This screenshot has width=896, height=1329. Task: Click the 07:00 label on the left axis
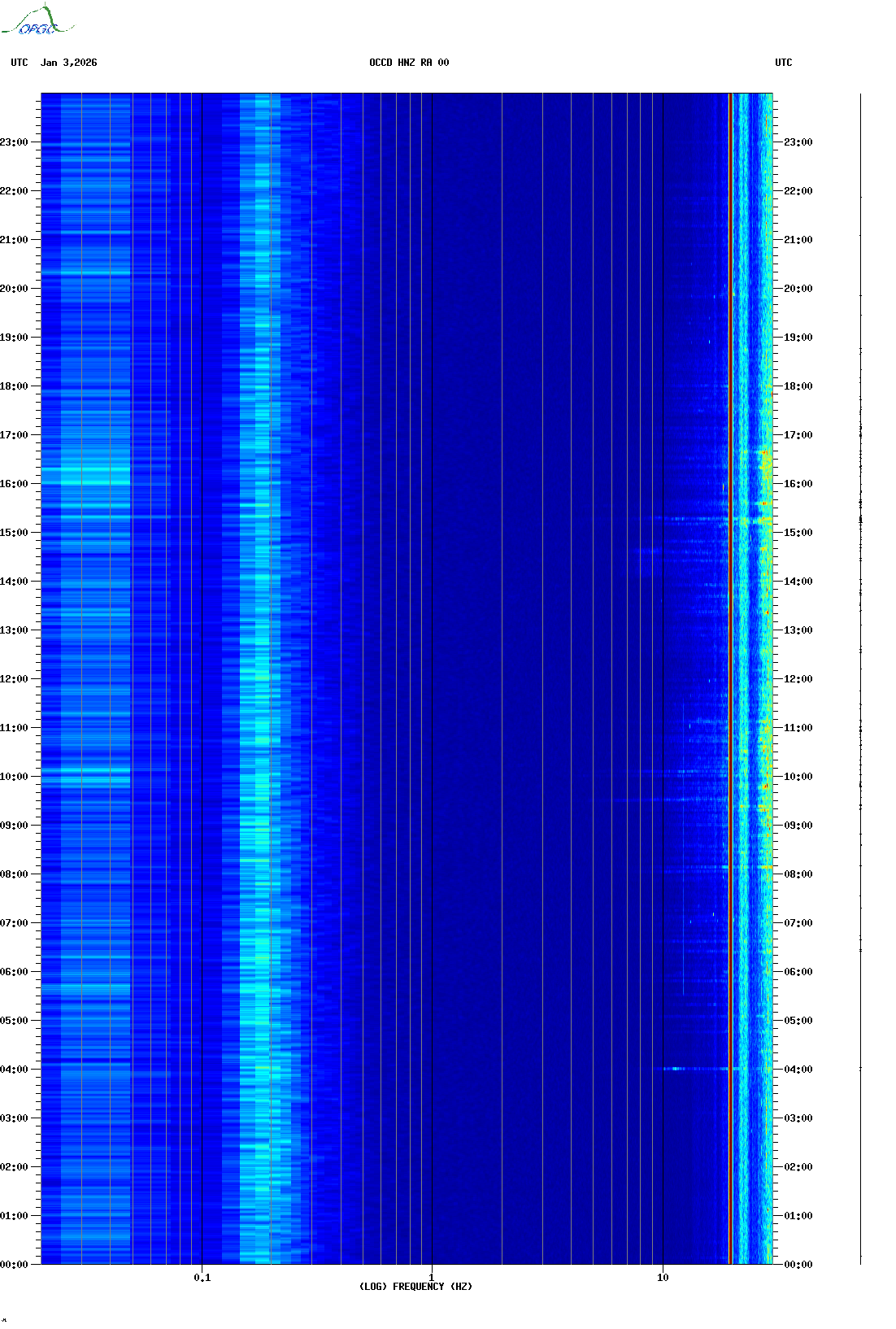pyautogui.click(x=14, y=923)
